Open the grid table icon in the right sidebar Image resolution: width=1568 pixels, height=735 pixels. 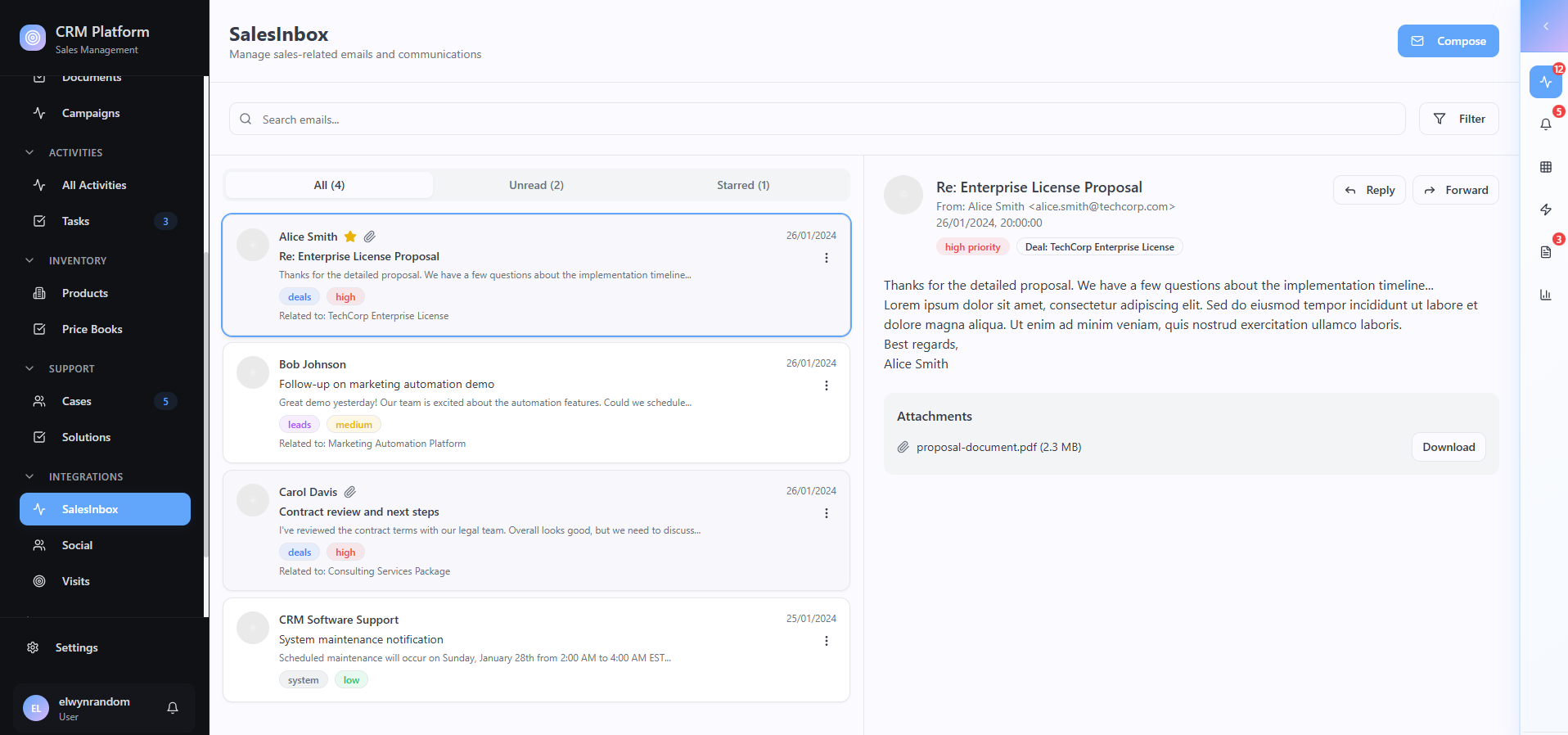[1545, 167]
